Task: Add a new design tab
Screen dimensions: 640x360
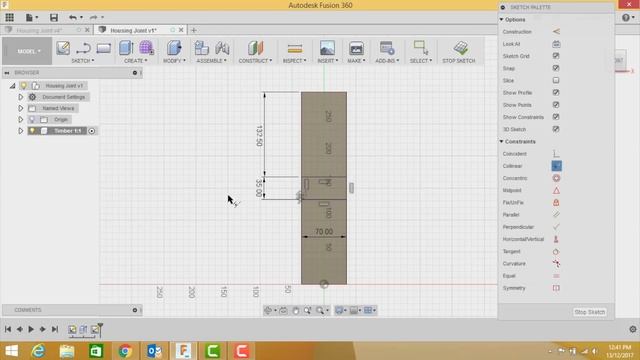Action: [193, 30]
